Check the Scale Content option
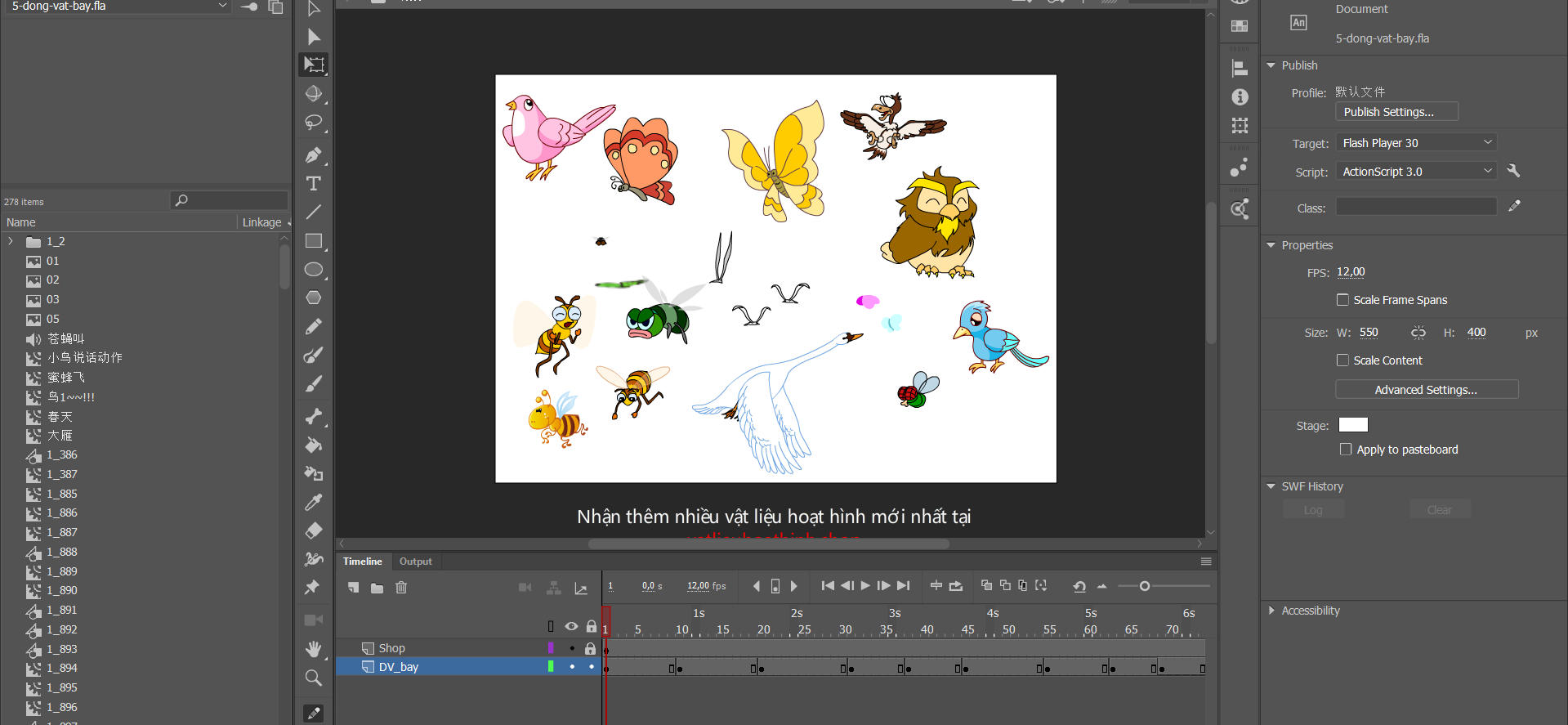Screen dimensions: 1568x725 [1342, 360]
